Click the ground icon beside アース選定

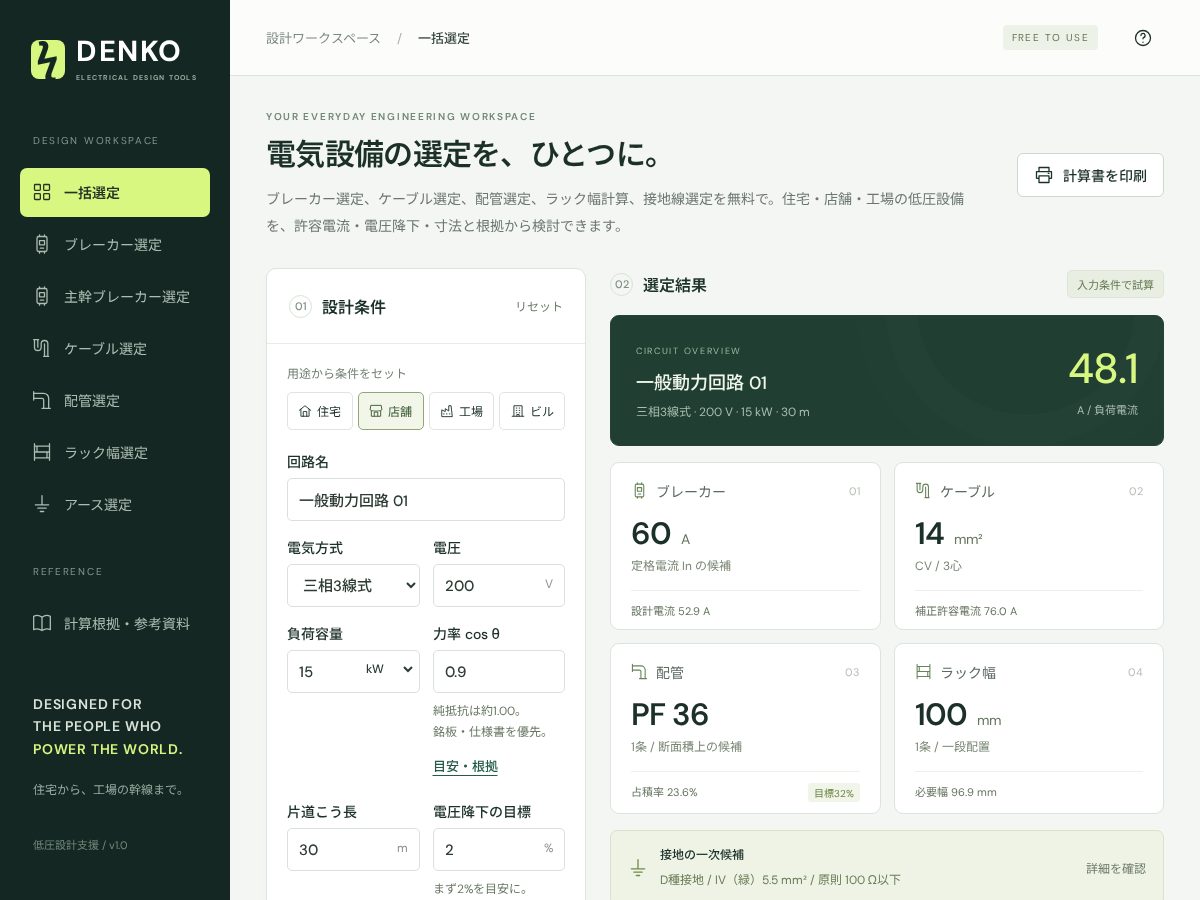(x=42, y=504)
